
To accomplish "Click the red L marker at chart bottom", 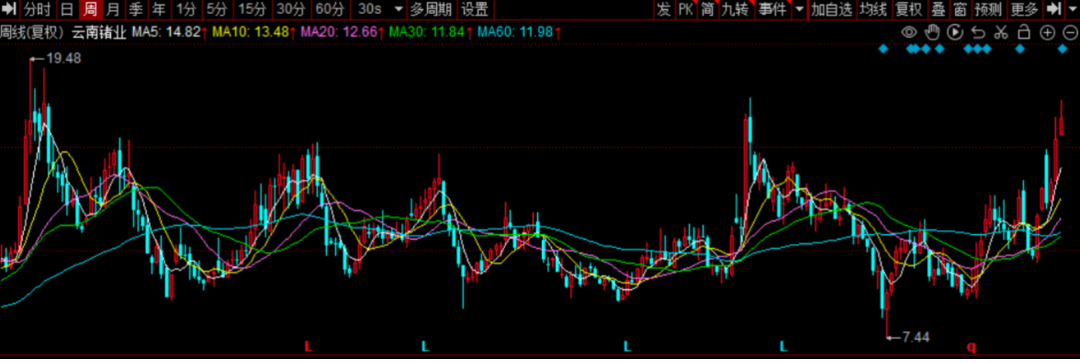I will pos(308,344).
